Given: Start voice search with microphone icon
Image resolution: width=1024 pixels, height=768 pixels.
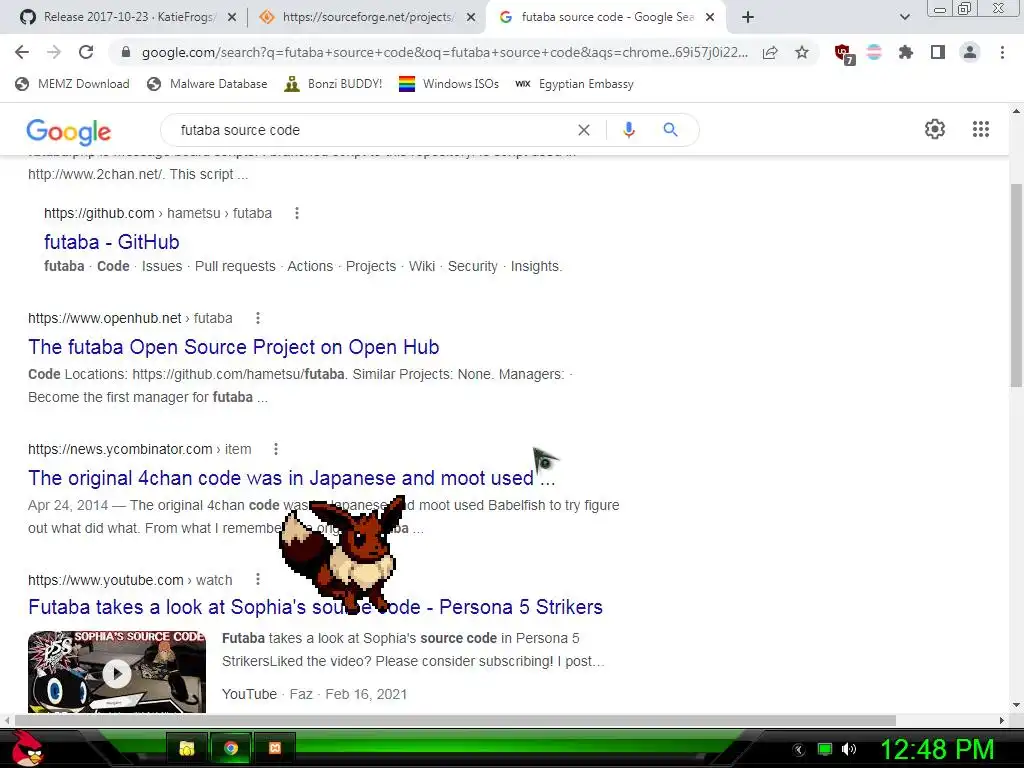Looking at the screenshot, I should pyautogui.click(x=628, y=130).
